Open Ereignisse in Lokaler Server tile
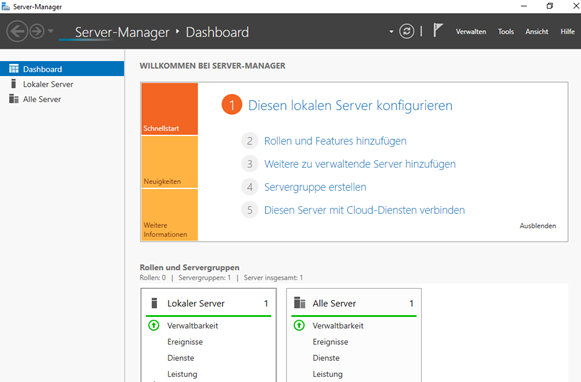This screenshot has width=581, height=382. [x=185, y=342]
